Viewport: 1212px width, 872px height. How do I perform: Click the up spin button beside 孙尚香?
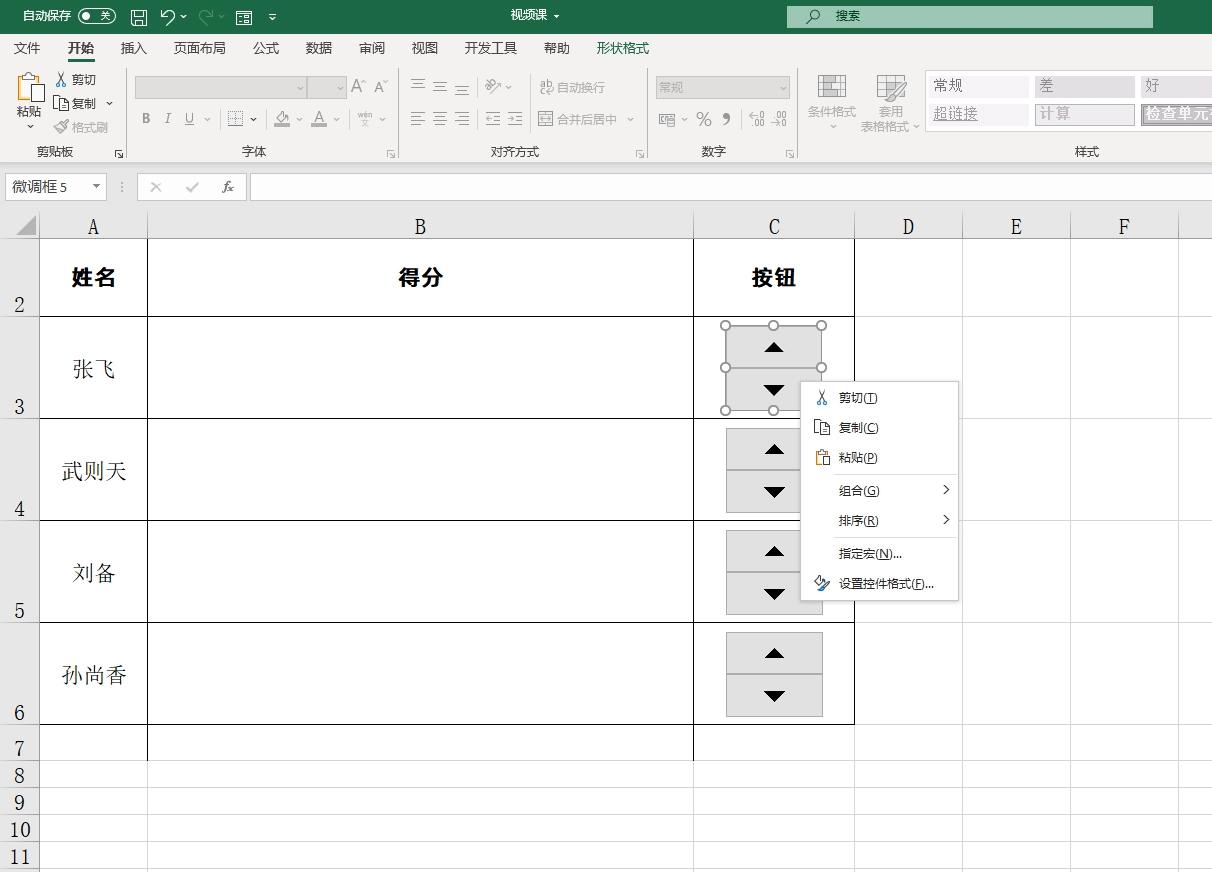[x=773, y=653]
